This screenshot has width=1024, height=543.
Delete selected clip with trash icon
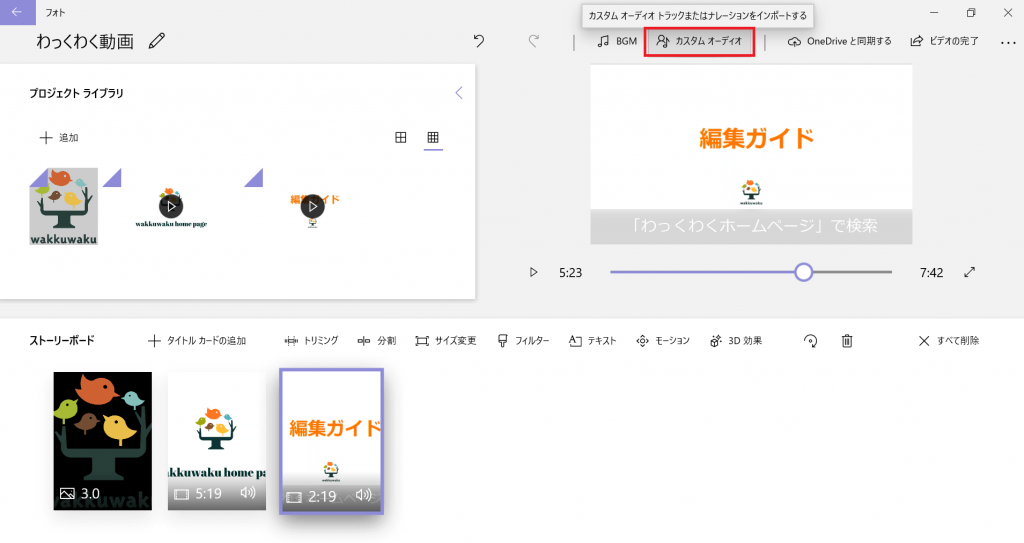pyautogui.click(x=847, y=341)
